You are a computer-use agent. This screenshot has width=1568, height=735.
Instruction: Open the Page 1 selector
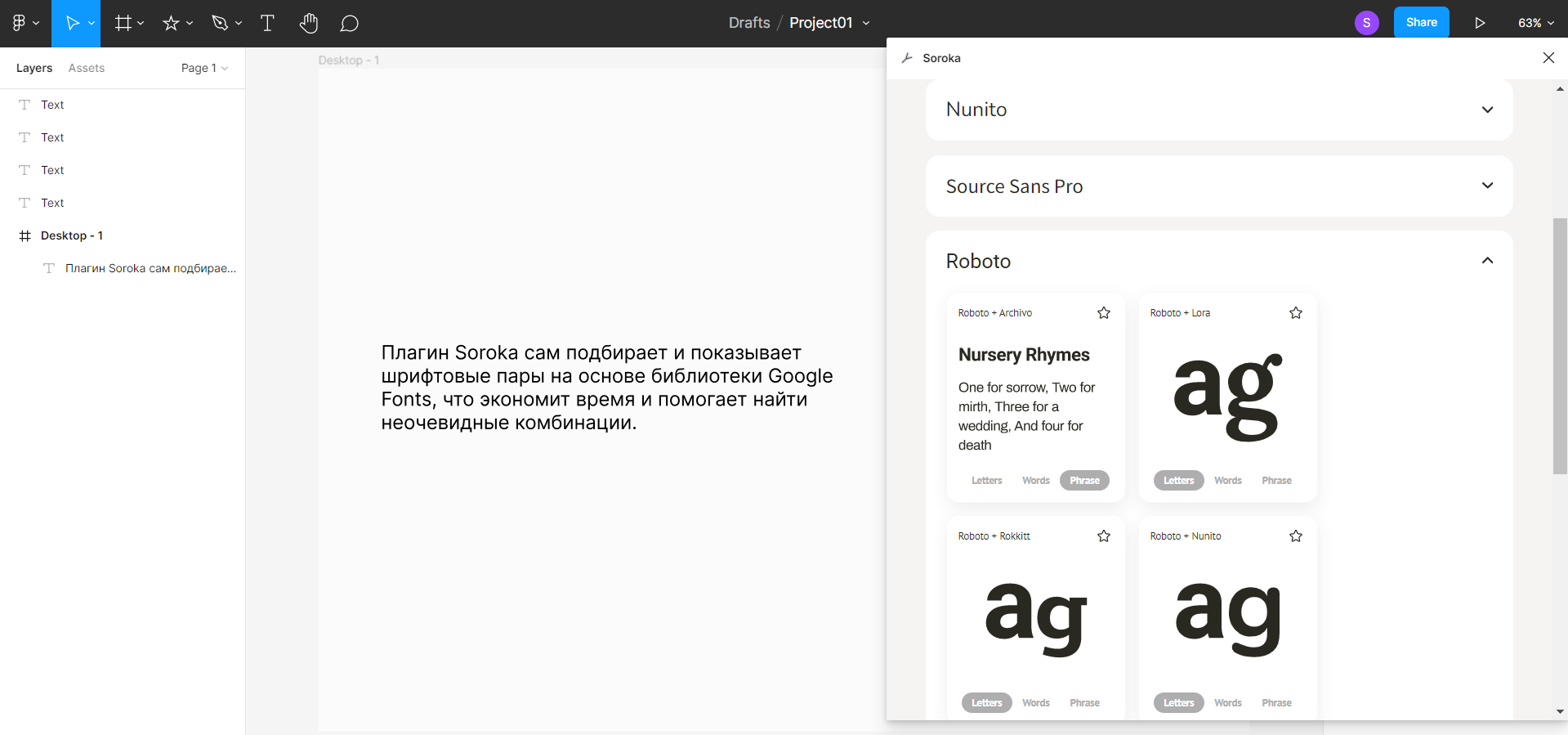tap(204, 68)
